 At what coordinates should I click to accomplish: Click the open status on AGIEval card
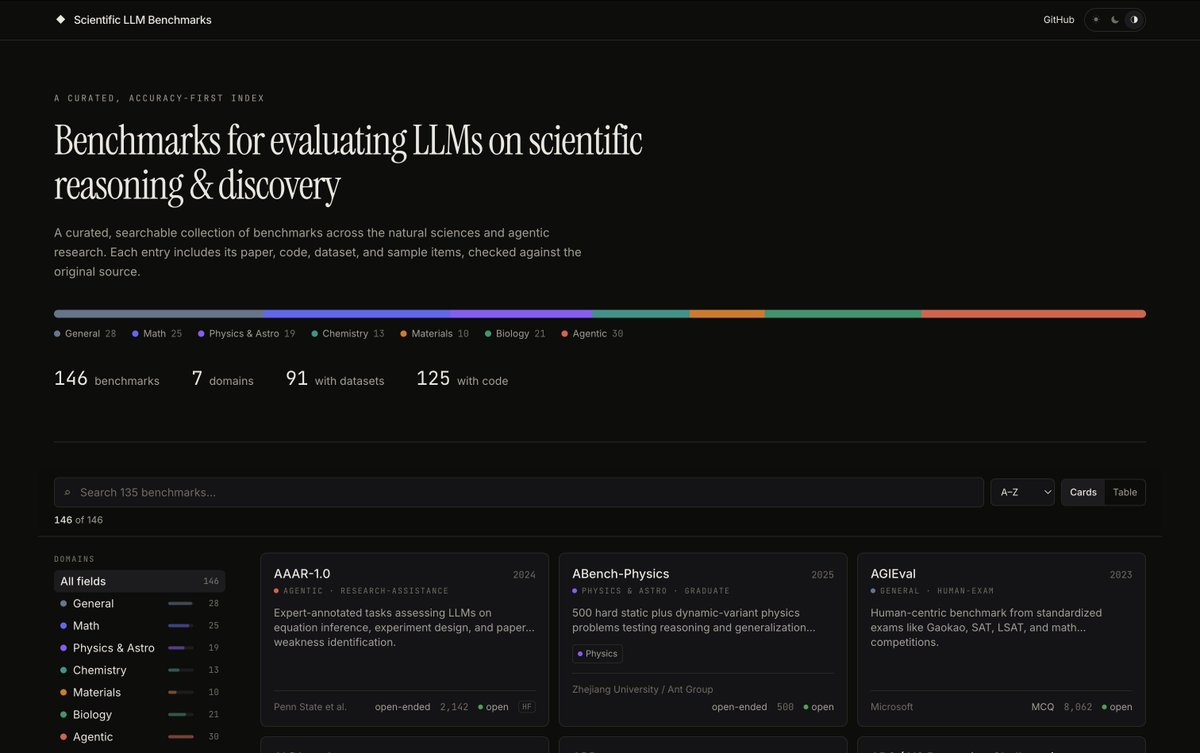click(1117, 707)
